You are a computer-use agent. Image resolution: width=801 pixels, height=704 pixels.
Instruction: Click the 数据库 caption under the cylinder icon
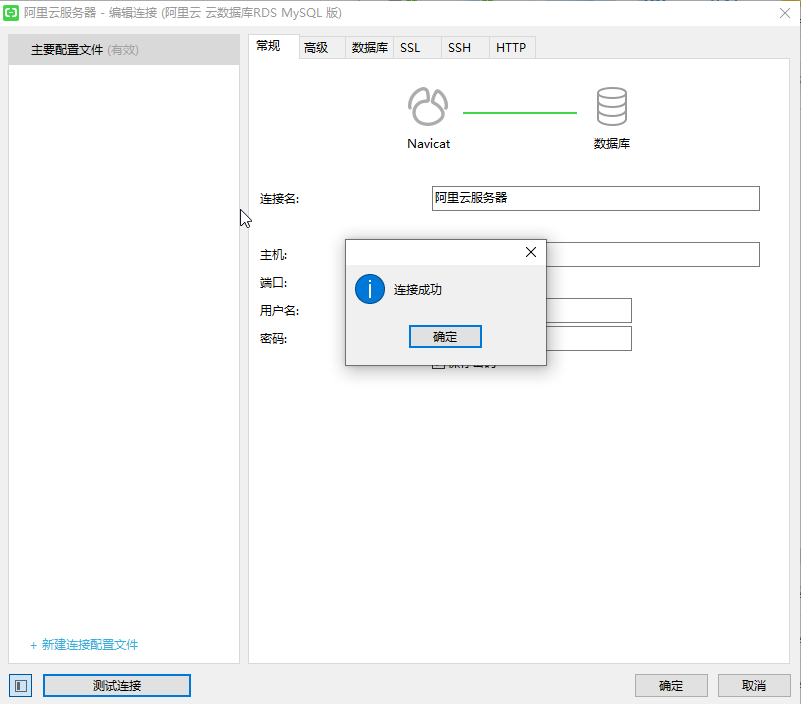point(611,144)
